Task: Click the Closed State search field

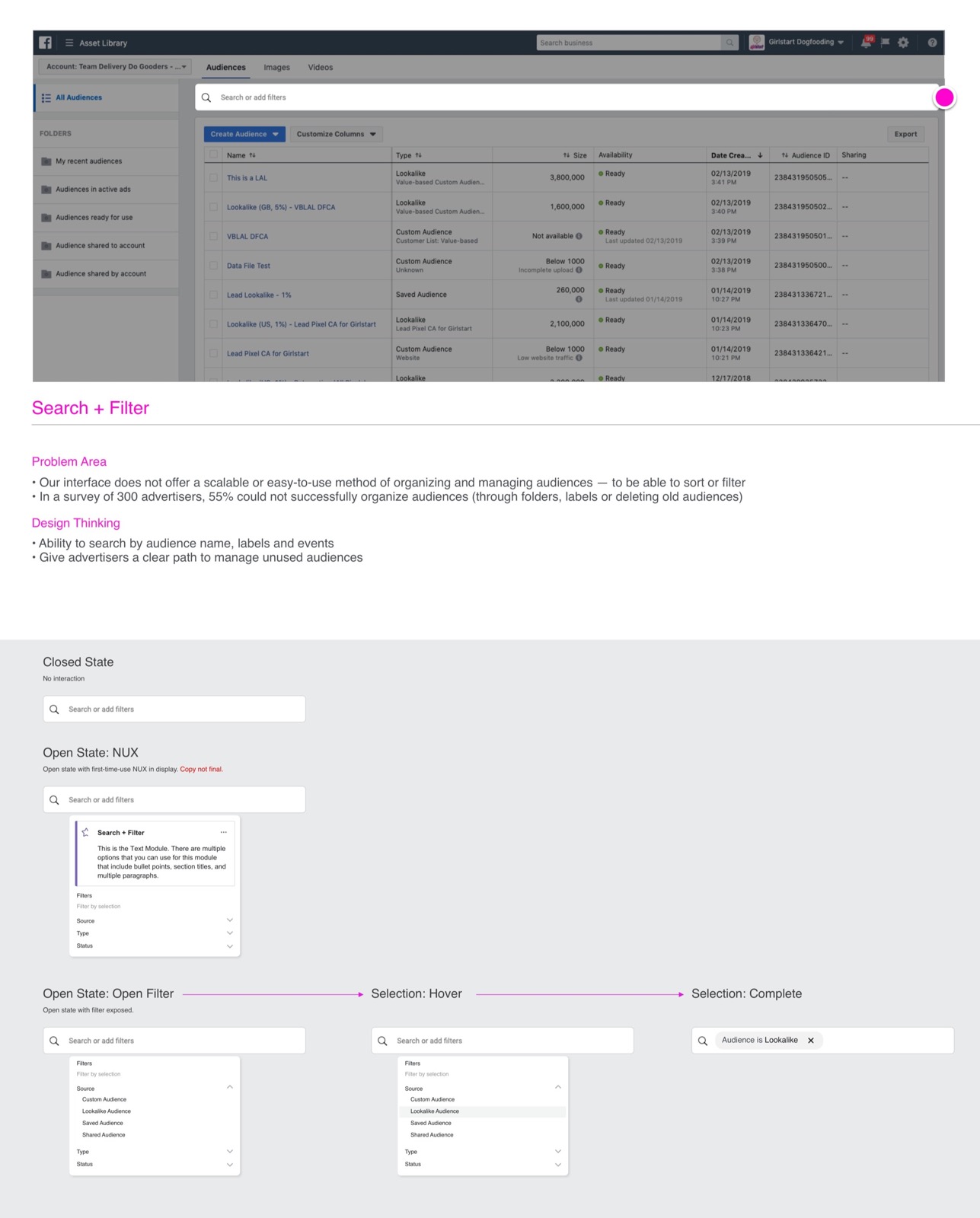Action: (x=174, y=709)
